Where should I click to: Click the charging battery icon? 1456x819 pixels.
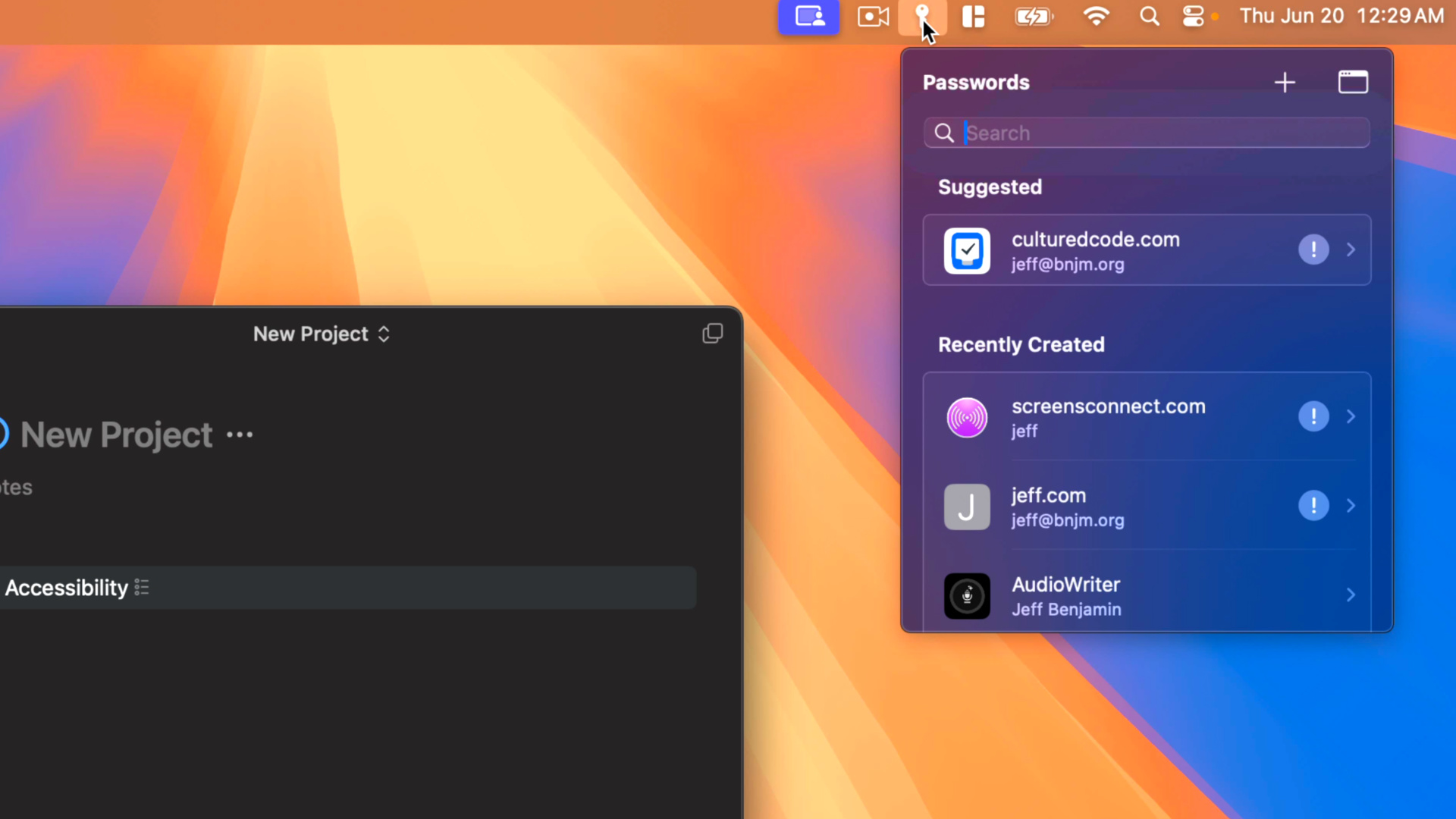(1034, 16)
